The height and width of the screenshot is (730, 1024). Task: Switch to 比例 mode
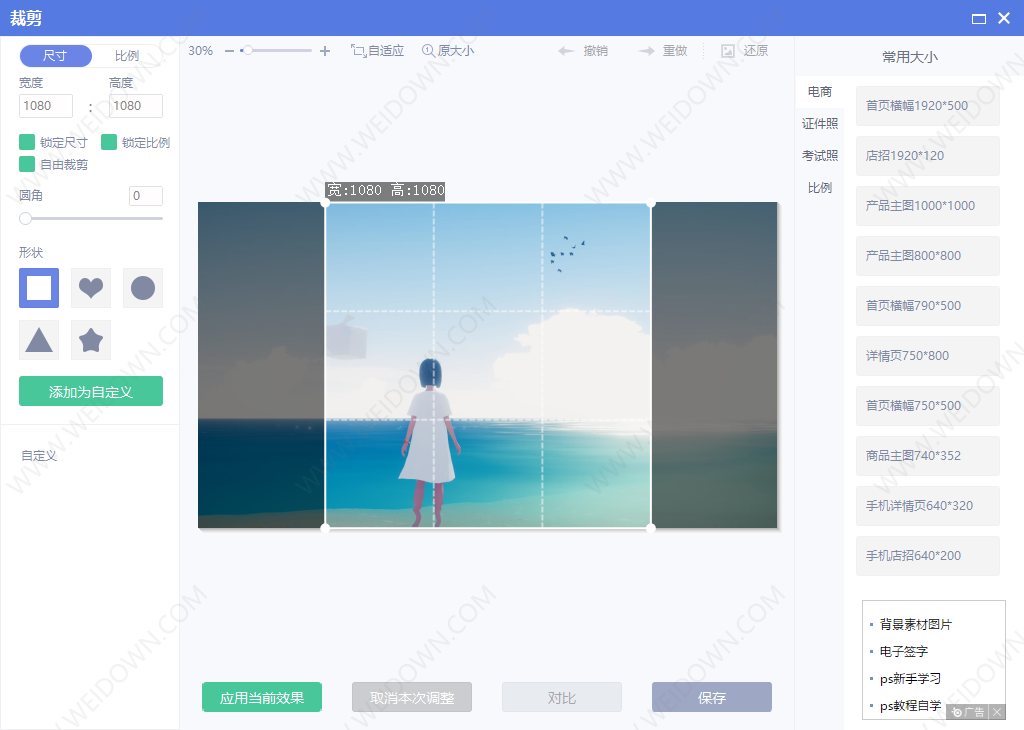pos(127,56)
